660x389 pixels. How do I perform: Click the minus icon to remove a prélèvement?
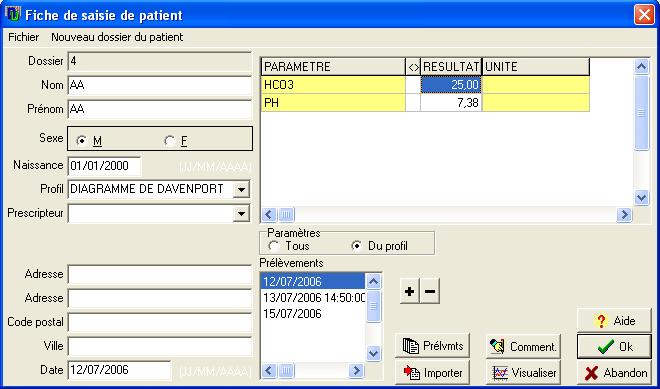[430, 291]
